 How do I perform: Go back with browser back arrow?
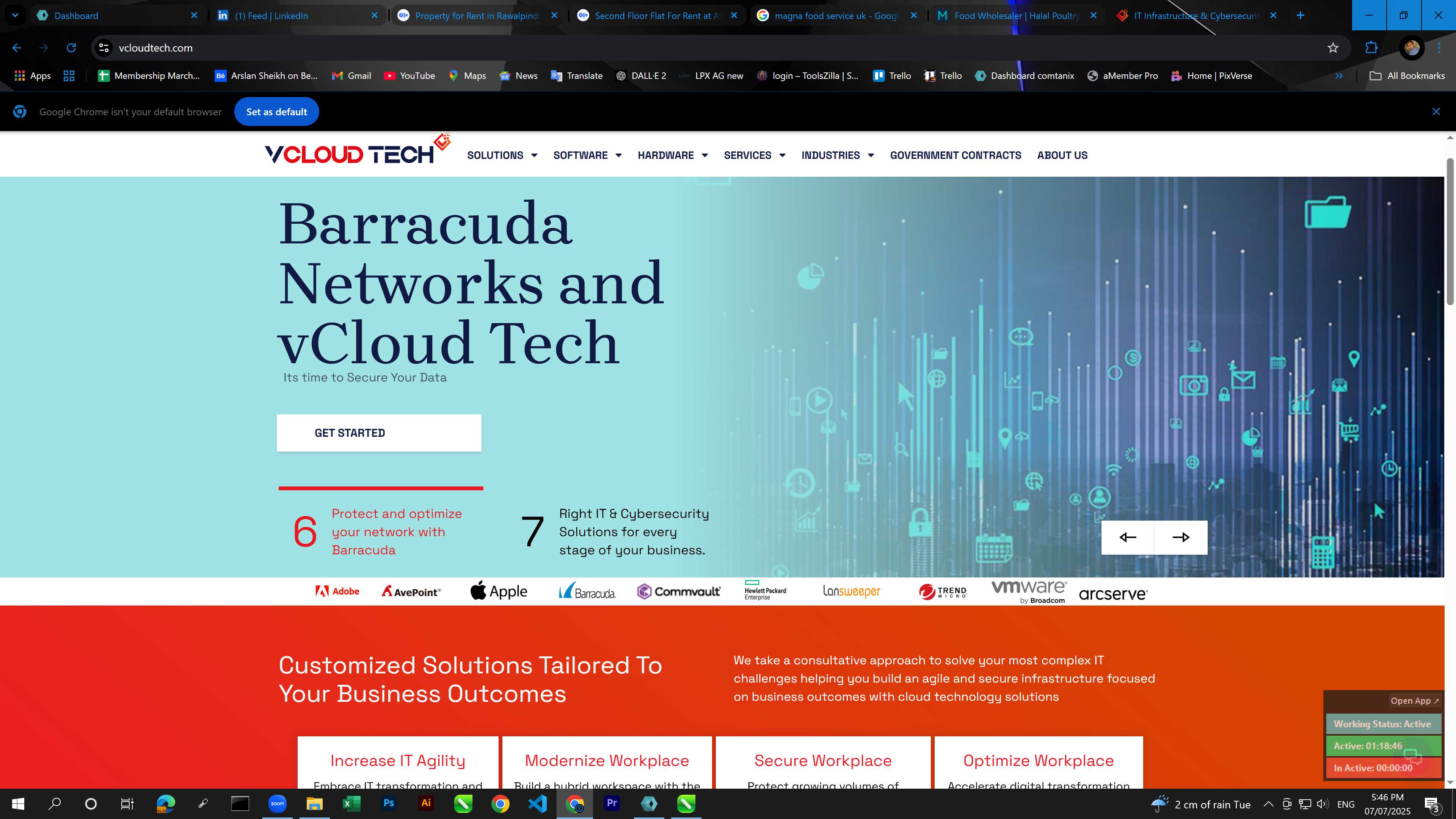[x=17, y=48]
